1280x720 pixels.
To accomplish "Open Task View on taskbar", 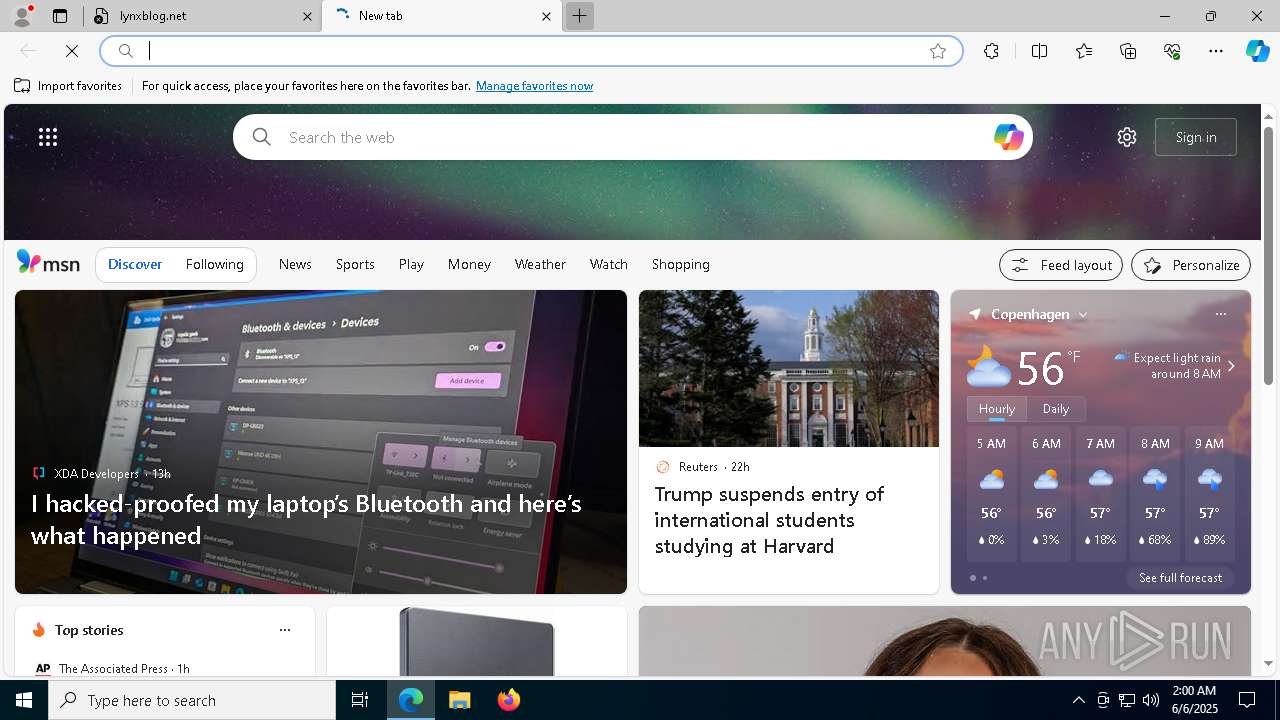I will coord(360,700).
